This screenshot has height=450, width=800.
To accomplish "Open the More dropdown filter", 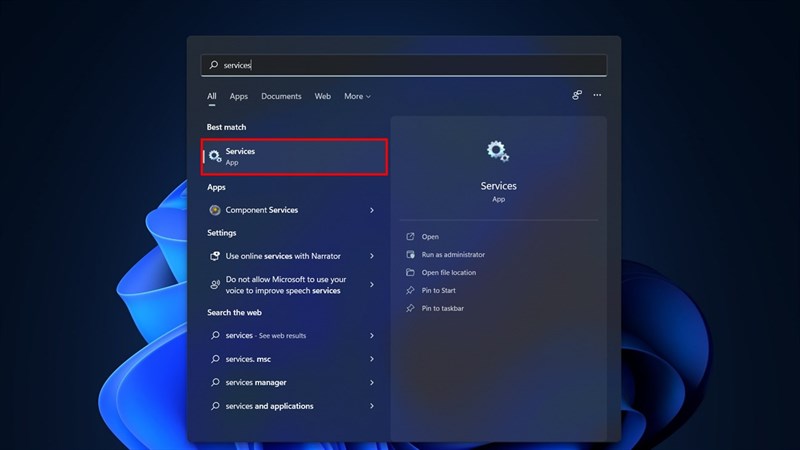I will [x=357, y=96].
